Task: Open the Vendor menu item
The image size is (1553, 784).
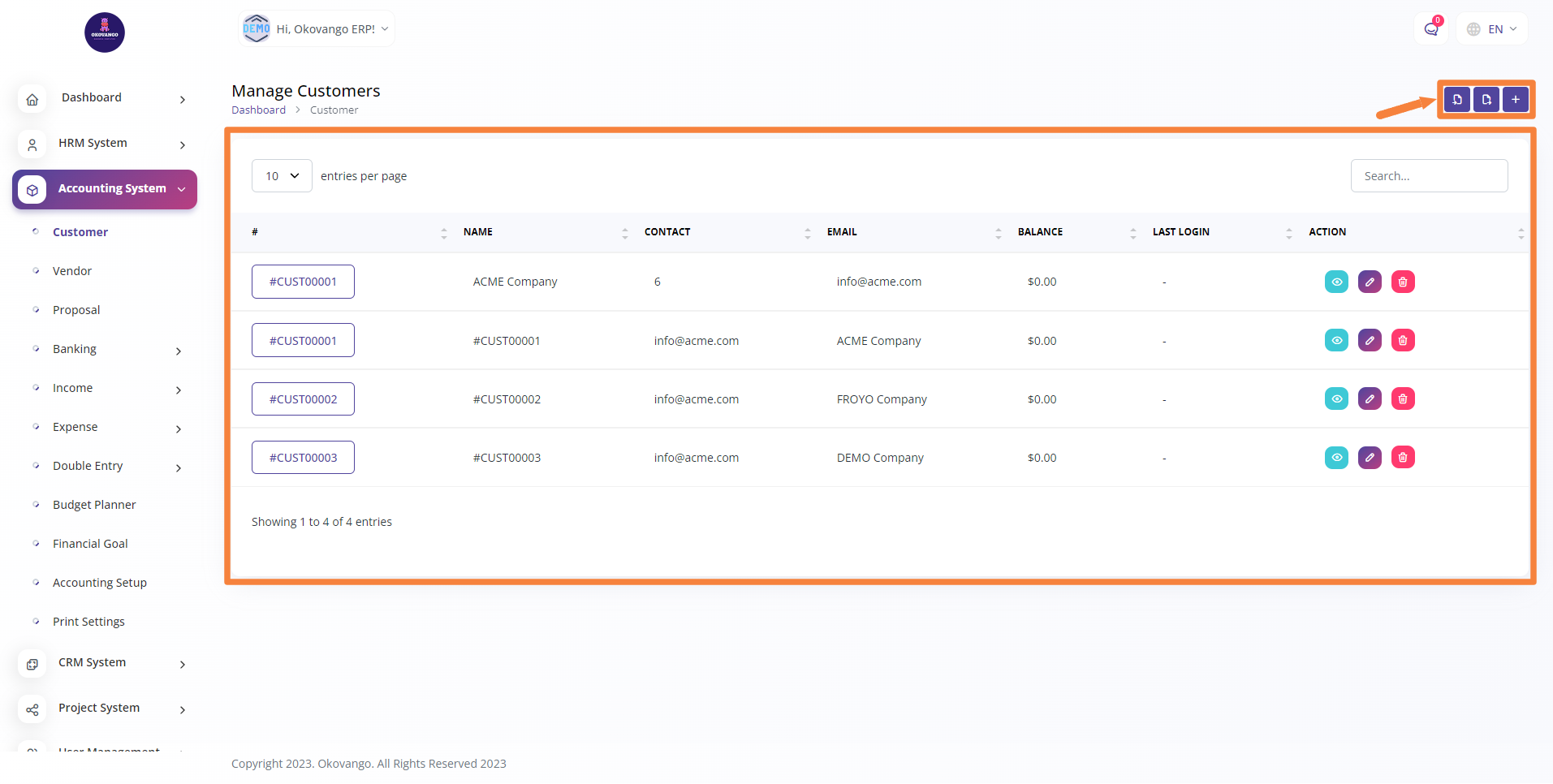Action: (72, 271)
